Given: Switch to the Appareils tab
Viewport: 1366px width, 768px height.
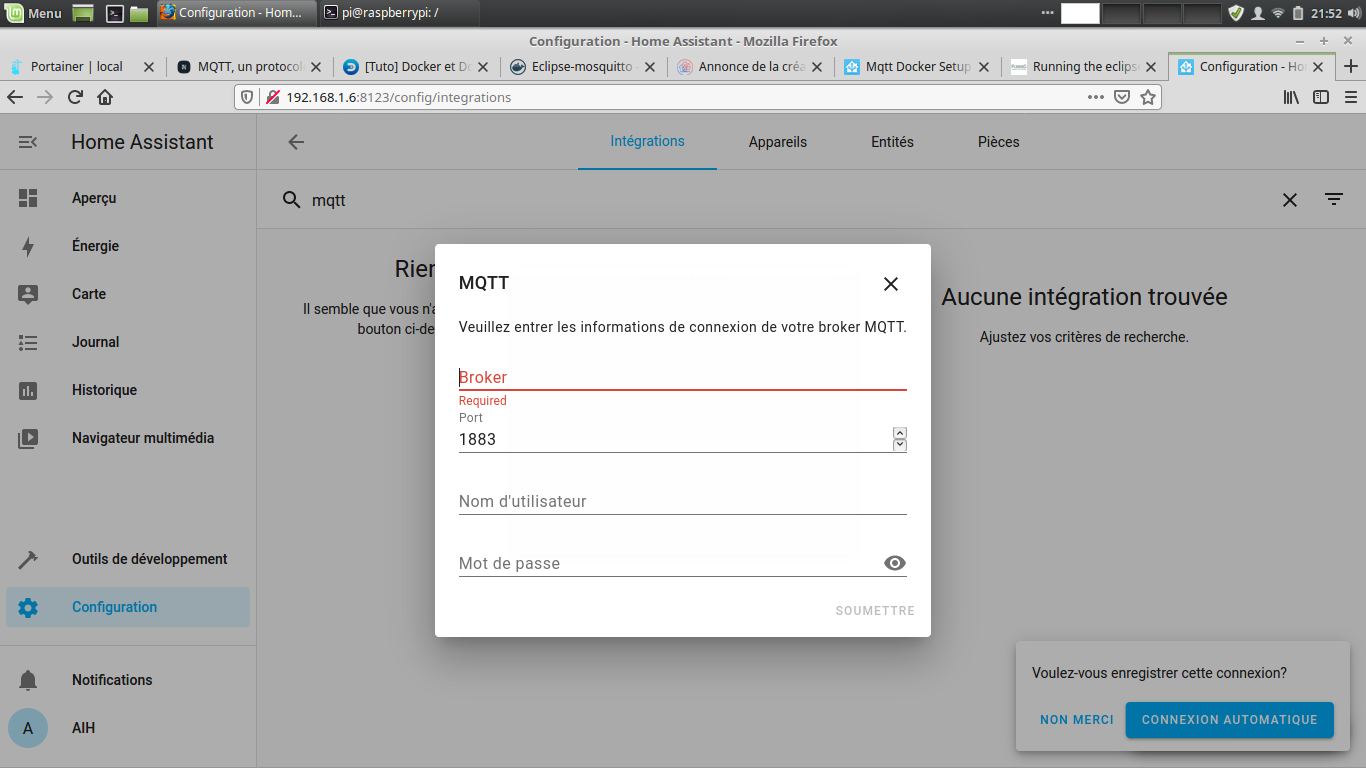Looking at the screenshot, I should (777, 142).
